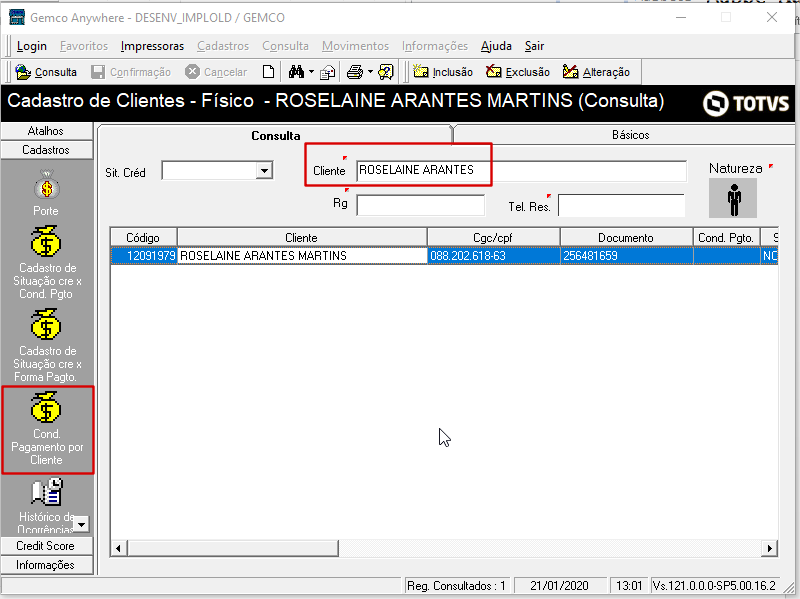
Task: Click the Cgc/cpf column header
Action: point(493,238)
